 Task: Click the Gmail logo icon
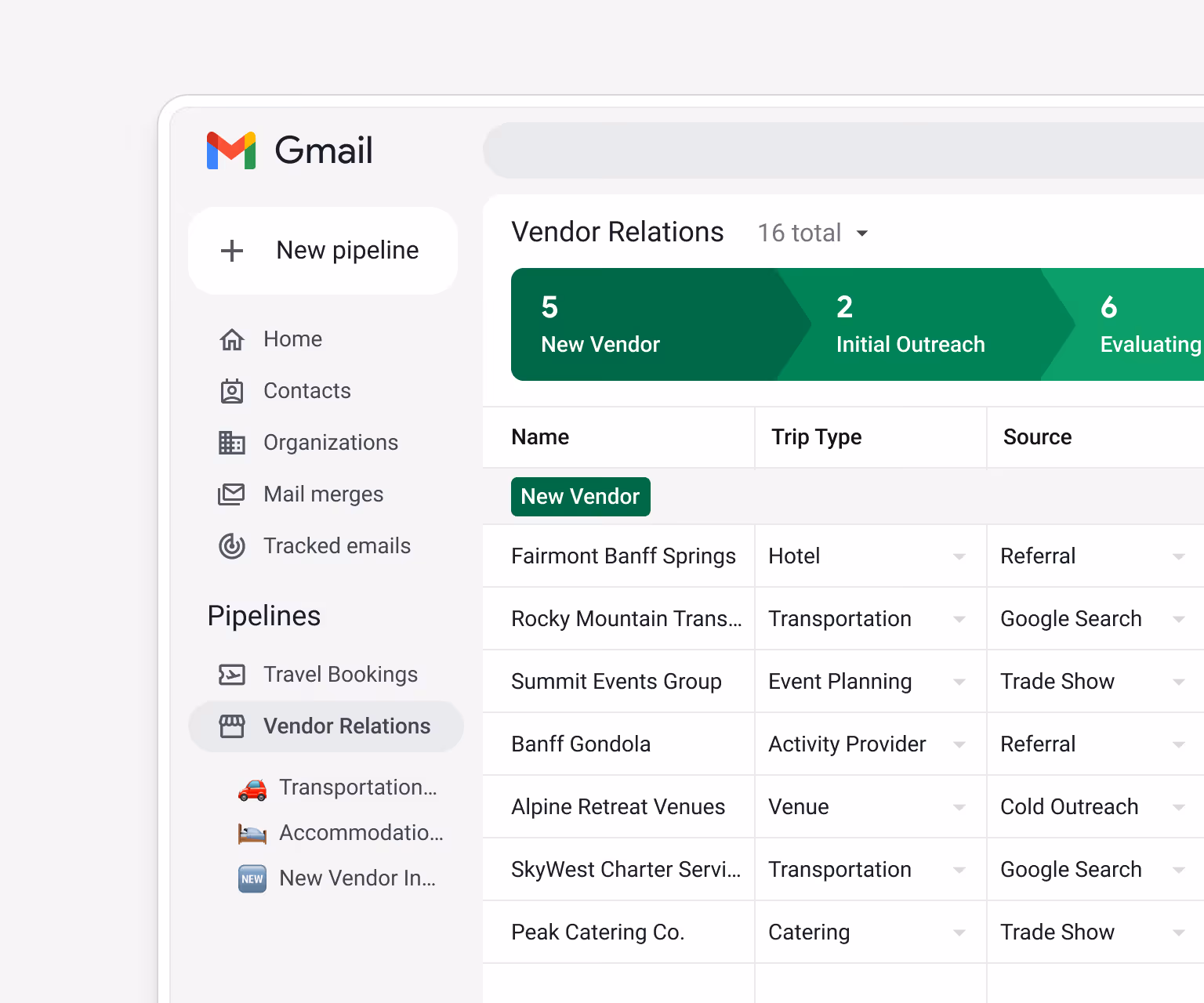point(231,150)
